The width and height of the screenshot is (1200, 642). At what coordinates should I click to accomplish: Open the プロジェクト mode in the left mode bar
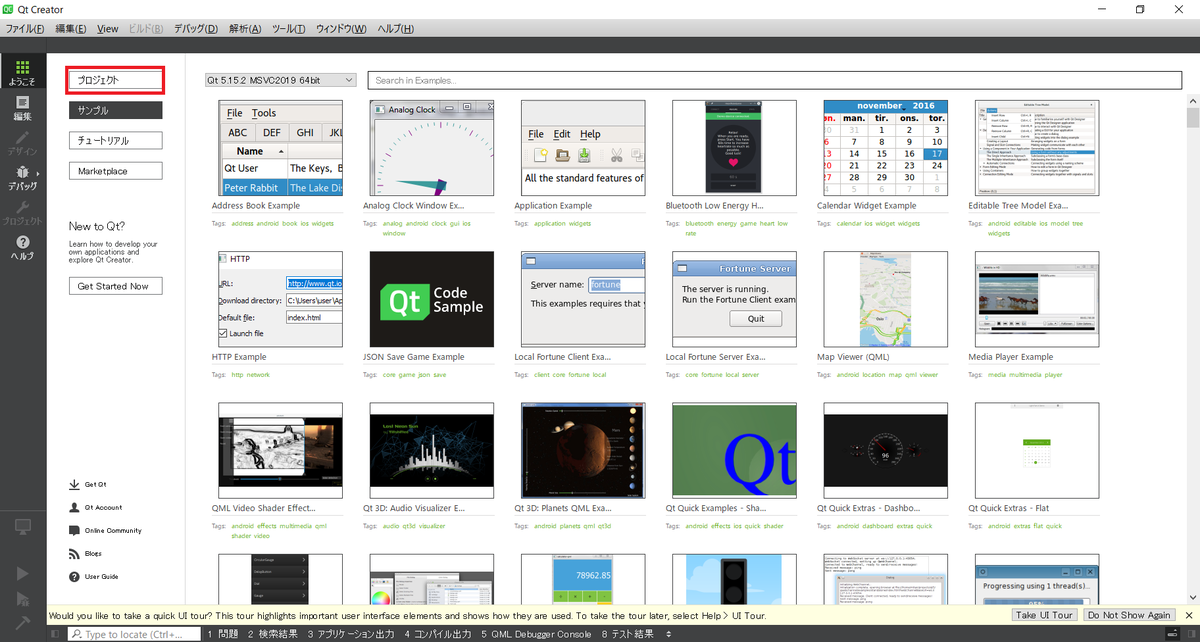(22, 212)
